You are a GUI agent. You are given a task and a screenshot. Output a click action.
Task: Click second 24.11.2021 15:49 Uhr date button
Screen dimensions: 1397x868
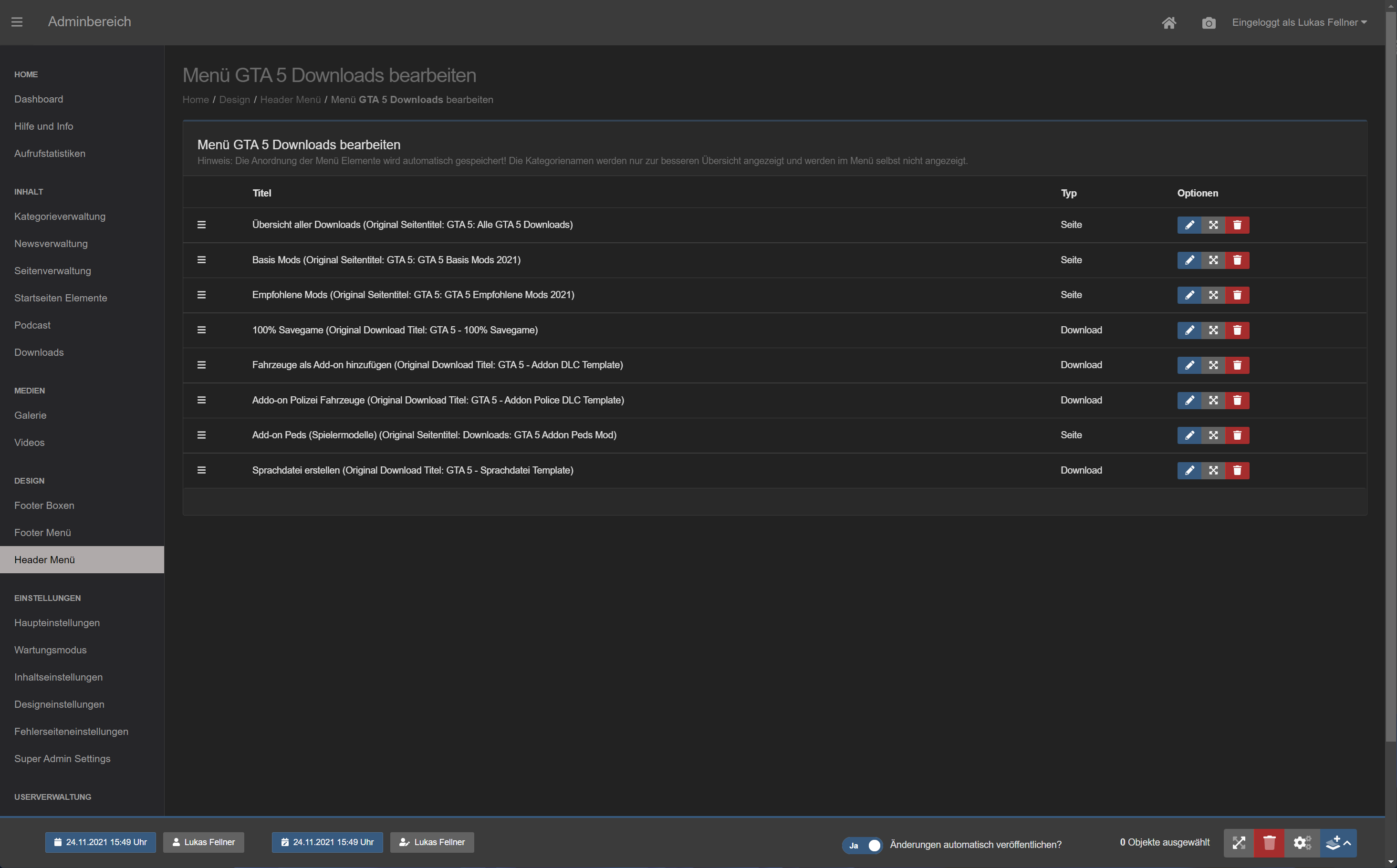[327, 842]
